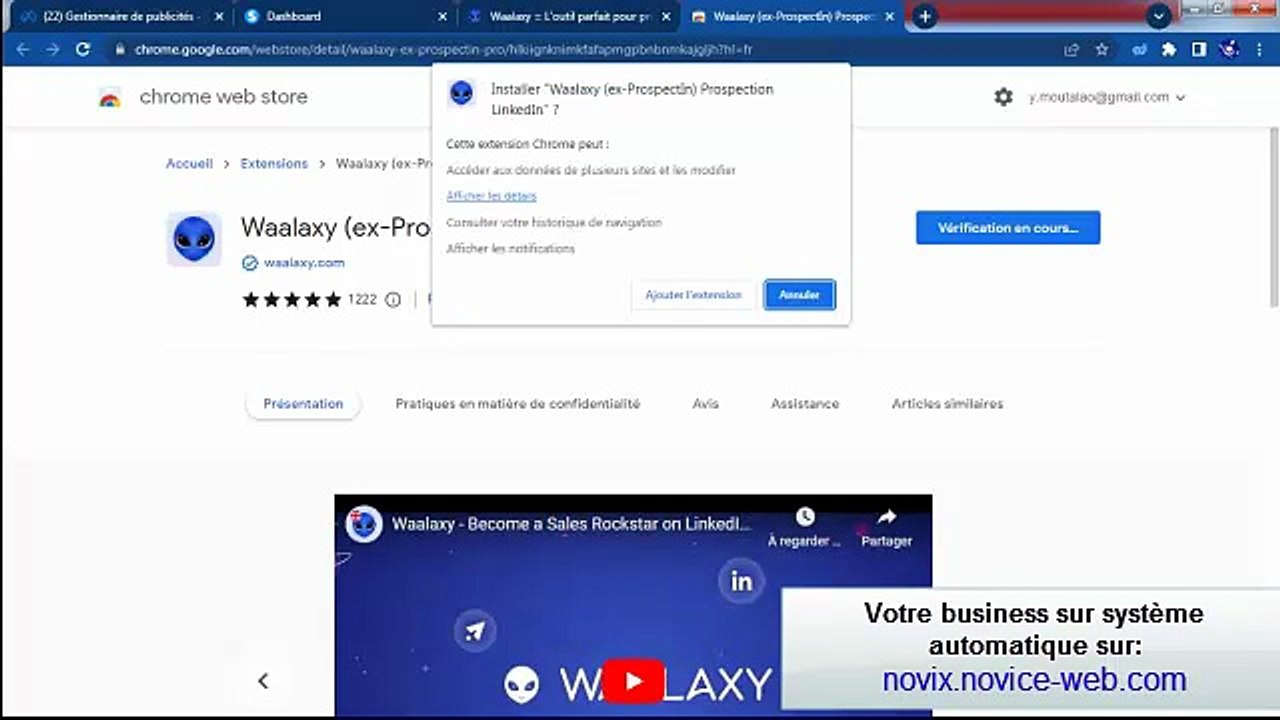The height and width of the screenshot is (720, 1280).
Task: Open the waalaxy.com publisher link
Action: coord(304,263)
